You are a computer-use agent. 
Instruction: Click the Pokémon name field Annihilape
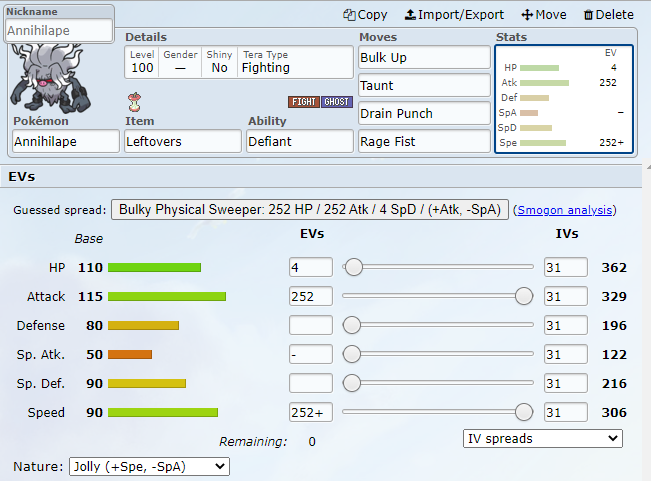[66, 142]
